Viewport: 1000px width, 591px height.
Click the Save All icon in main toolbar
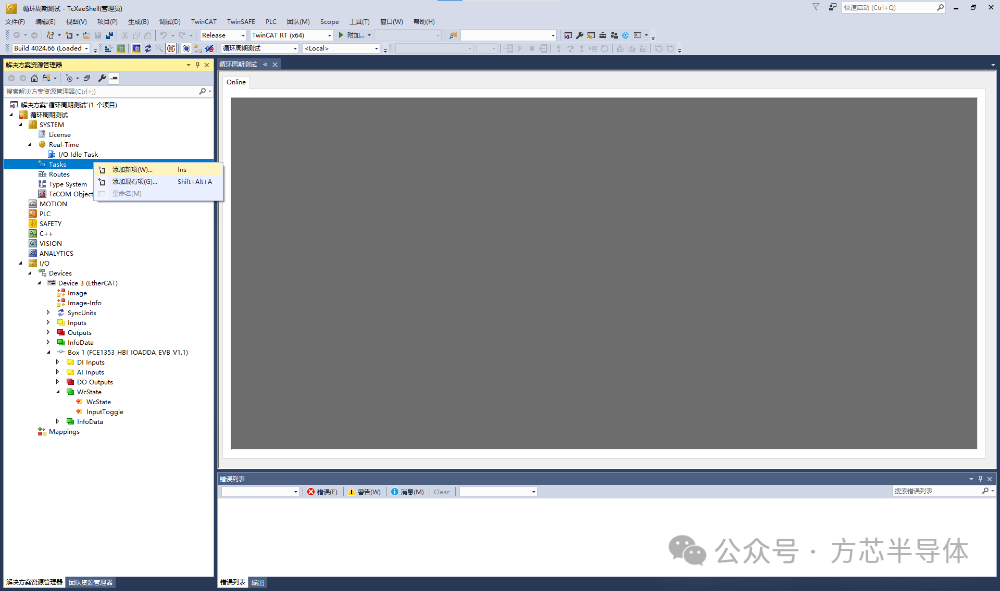[x=109, y=35]
